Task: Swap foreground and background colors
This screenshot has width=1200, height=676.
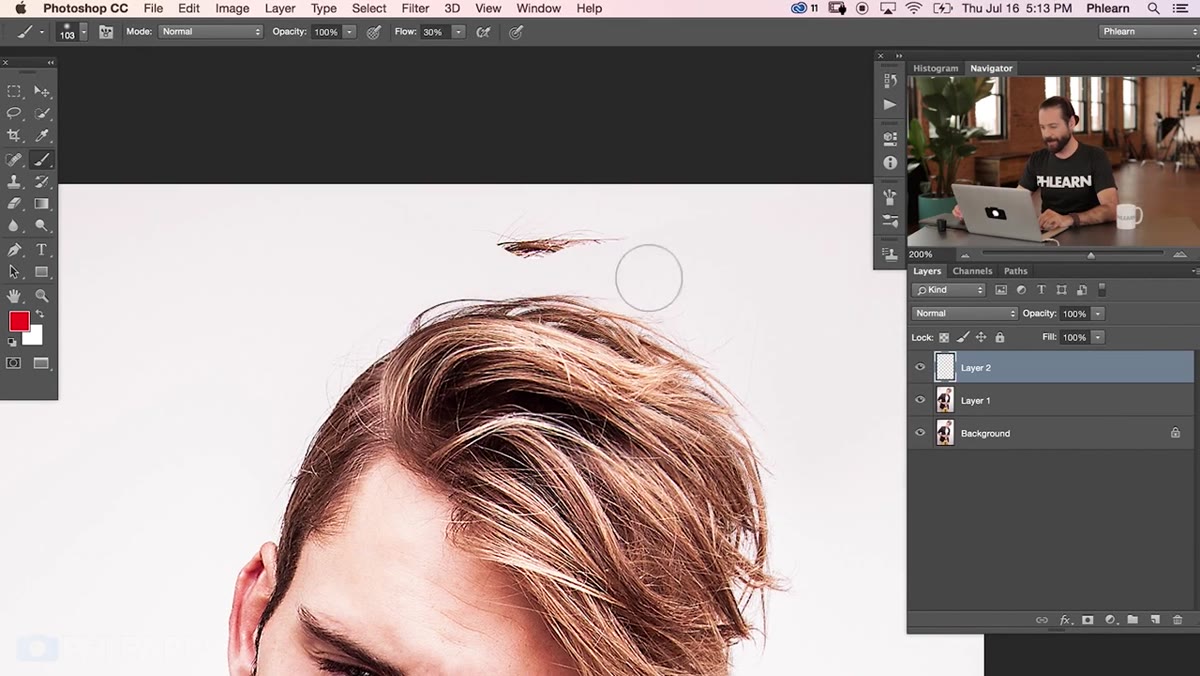Action: pos(40,314)
